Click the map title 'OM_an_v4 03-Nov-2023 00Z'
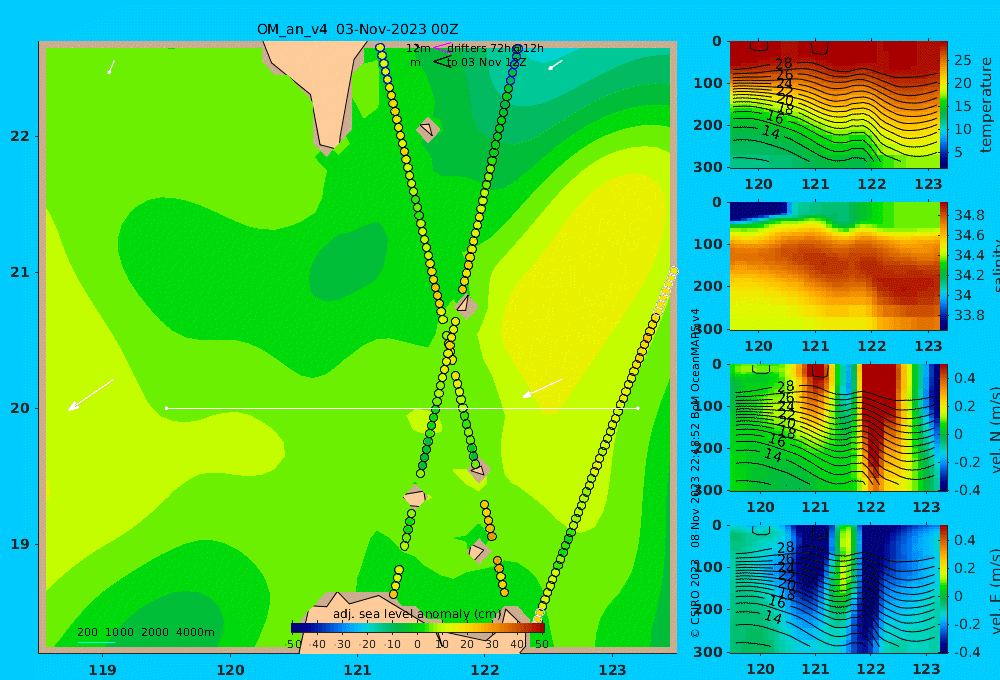This screenshot has height=680, width=1000. click(357, 29)
